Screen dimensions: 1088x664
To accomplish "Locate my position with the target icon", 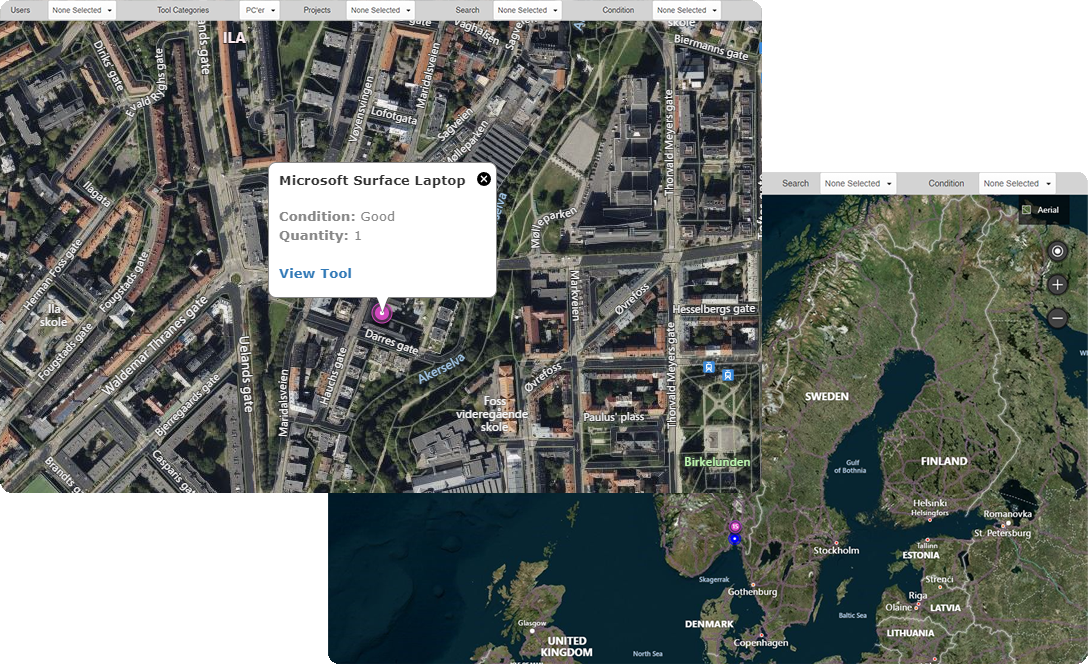I will coord(1057,251).
